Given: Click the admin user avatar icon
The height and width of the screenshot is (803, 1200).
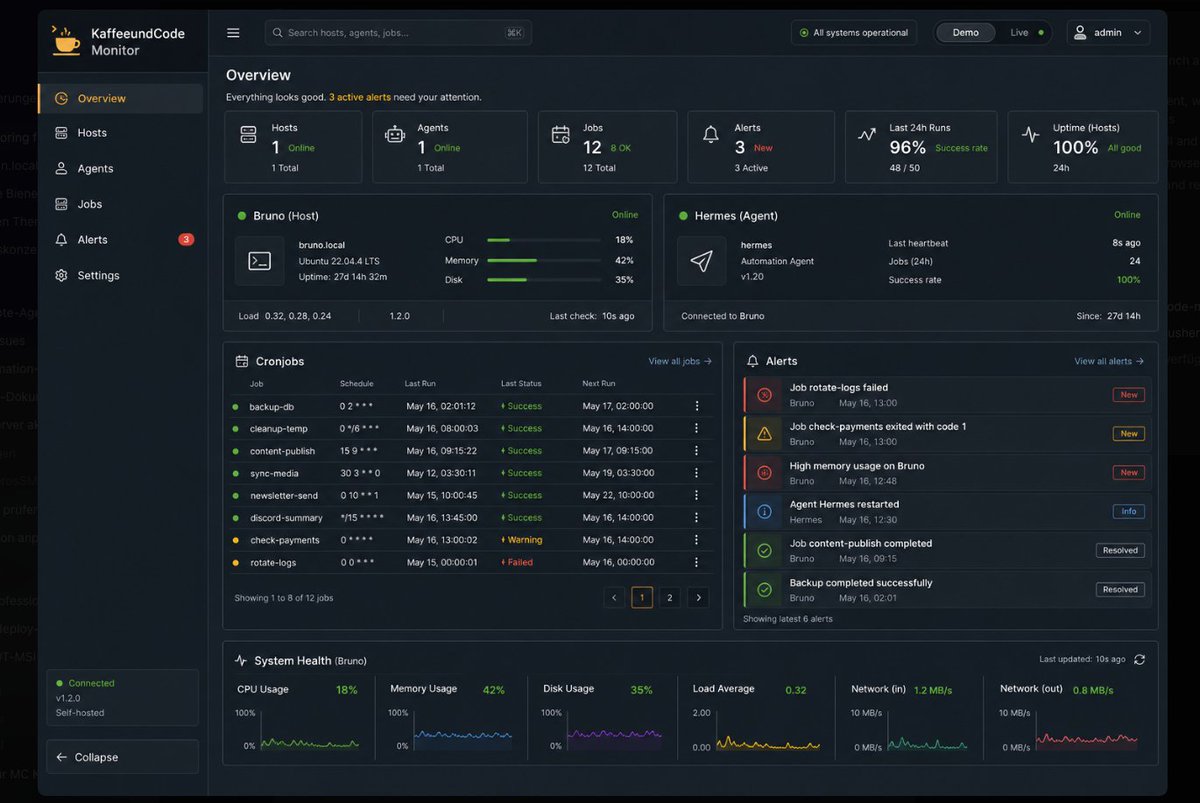Looking at the screenshot, I should [1080, 33].
